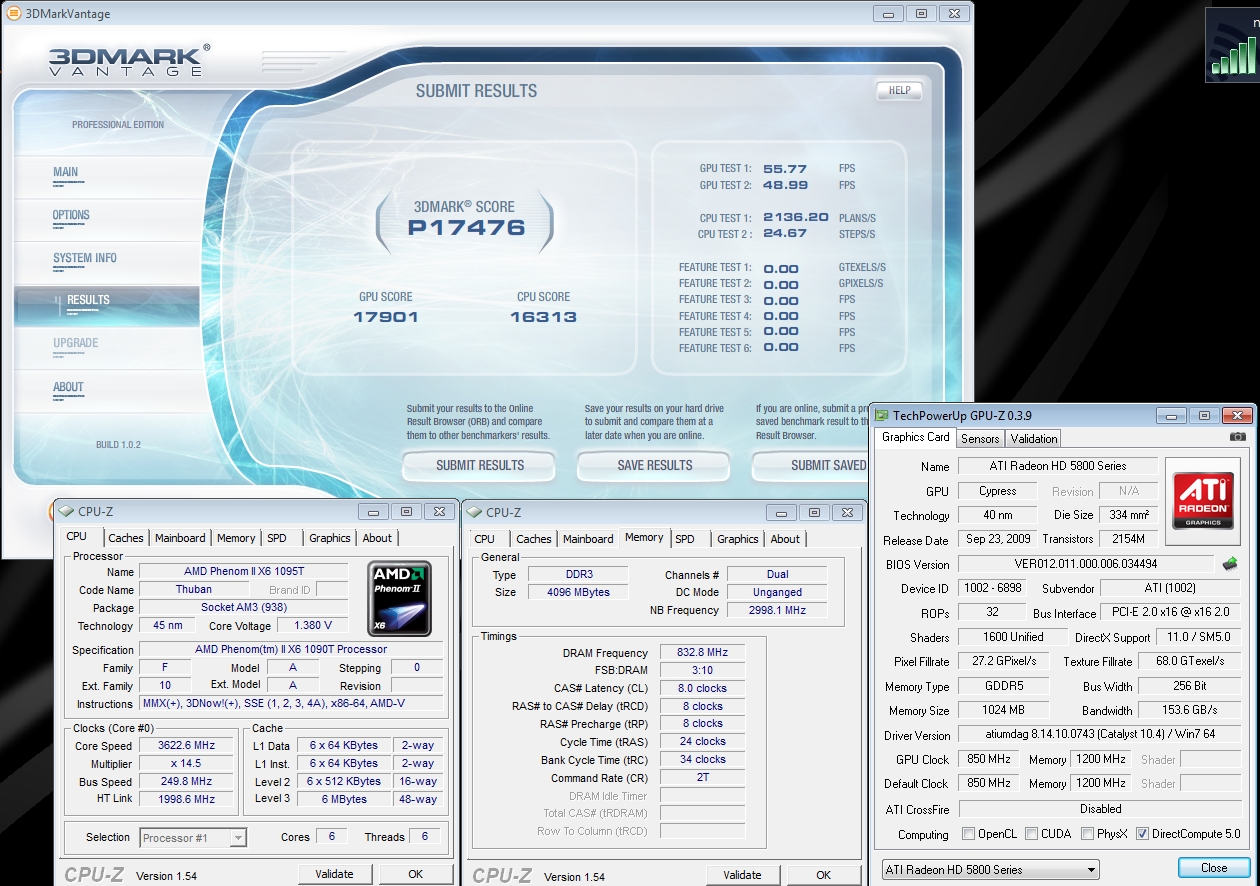Click the GPU-Z screenshot camera icon

tap(1238, 437)
